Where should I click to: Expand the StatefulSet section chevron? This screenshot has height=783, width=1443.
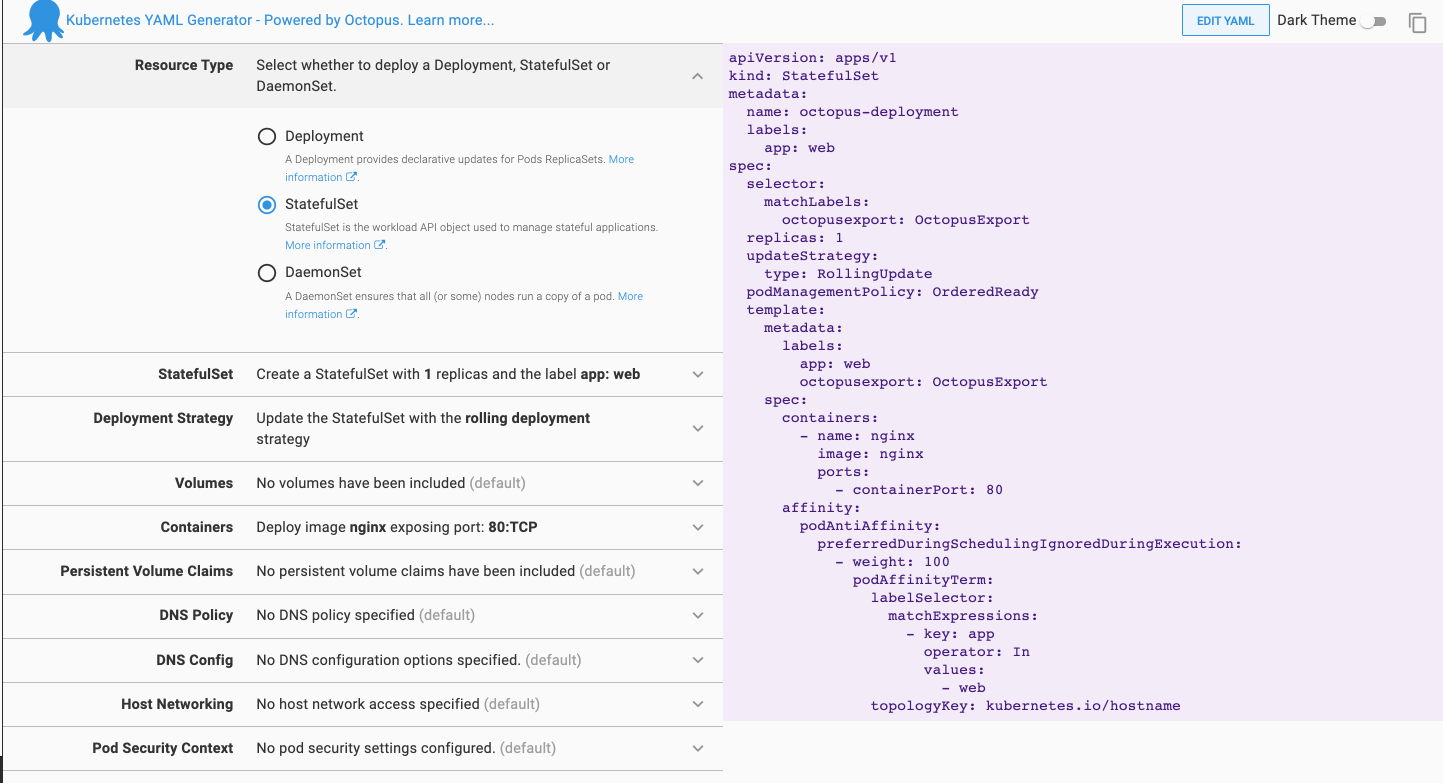[x=697, y=375]
